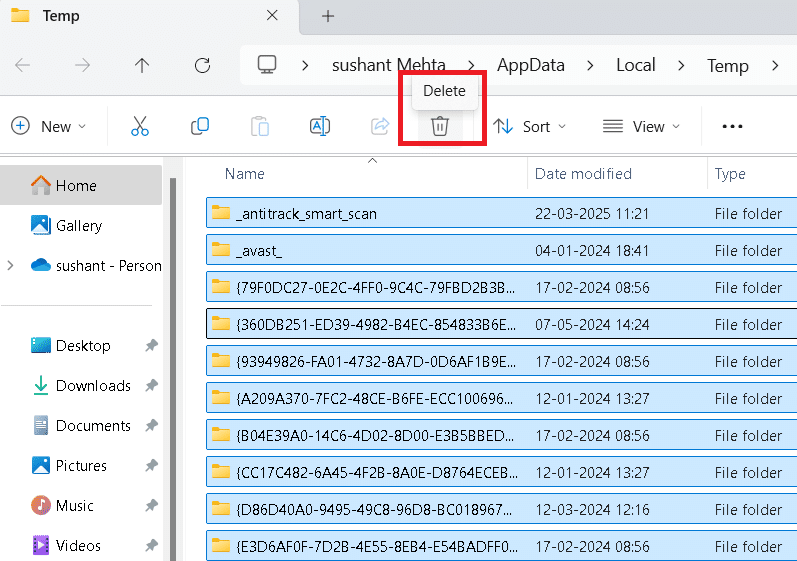Click the Delete trash can icon
This screenshot has height=561, width=797.
coord(440,126)
